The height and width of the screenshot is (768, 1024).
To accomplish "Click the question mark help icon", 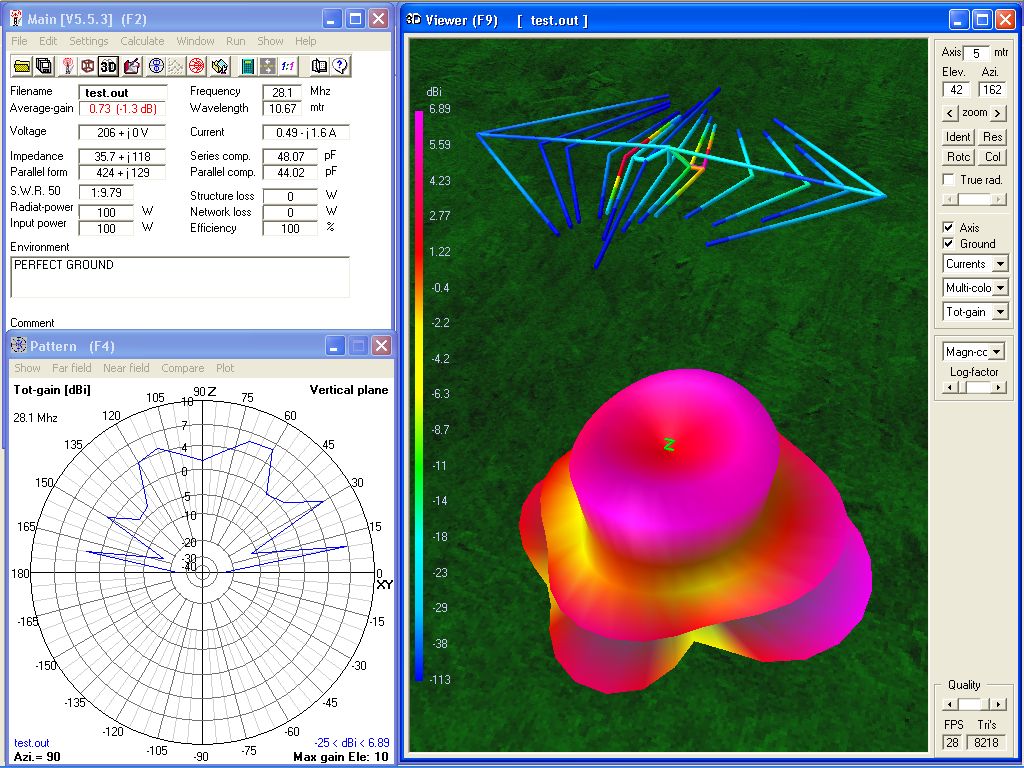I will (x=341, y=66).
